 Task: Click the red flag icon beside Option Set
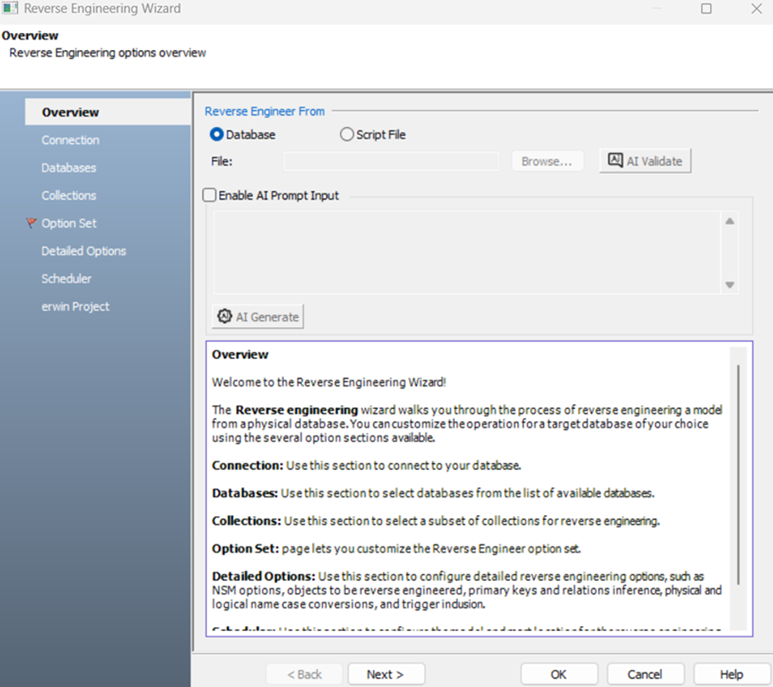[x=31, y=224]
